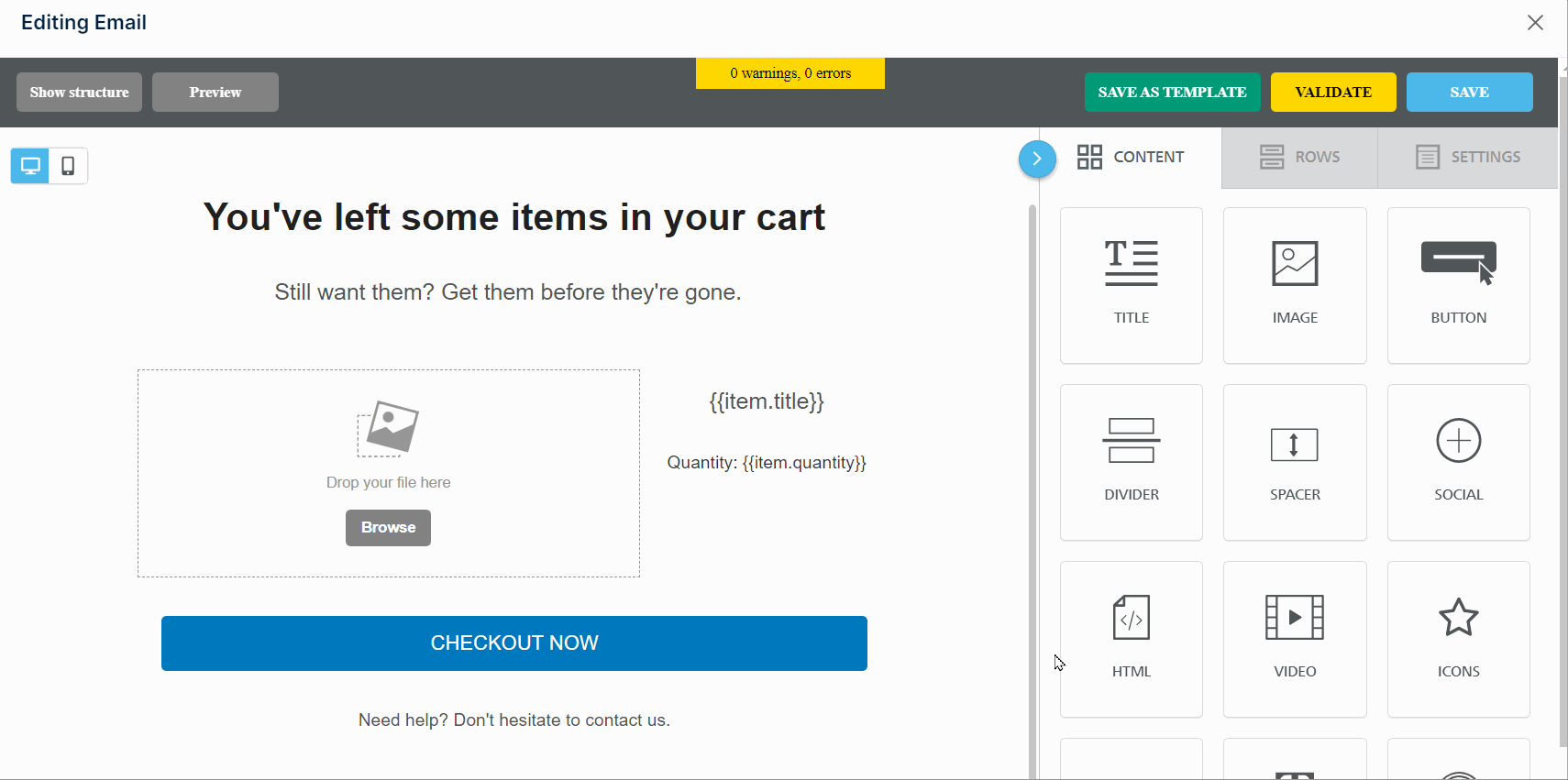The image size is (1568, 780).
Task: Switch to mobile preview mode
Action: [68, 166]
